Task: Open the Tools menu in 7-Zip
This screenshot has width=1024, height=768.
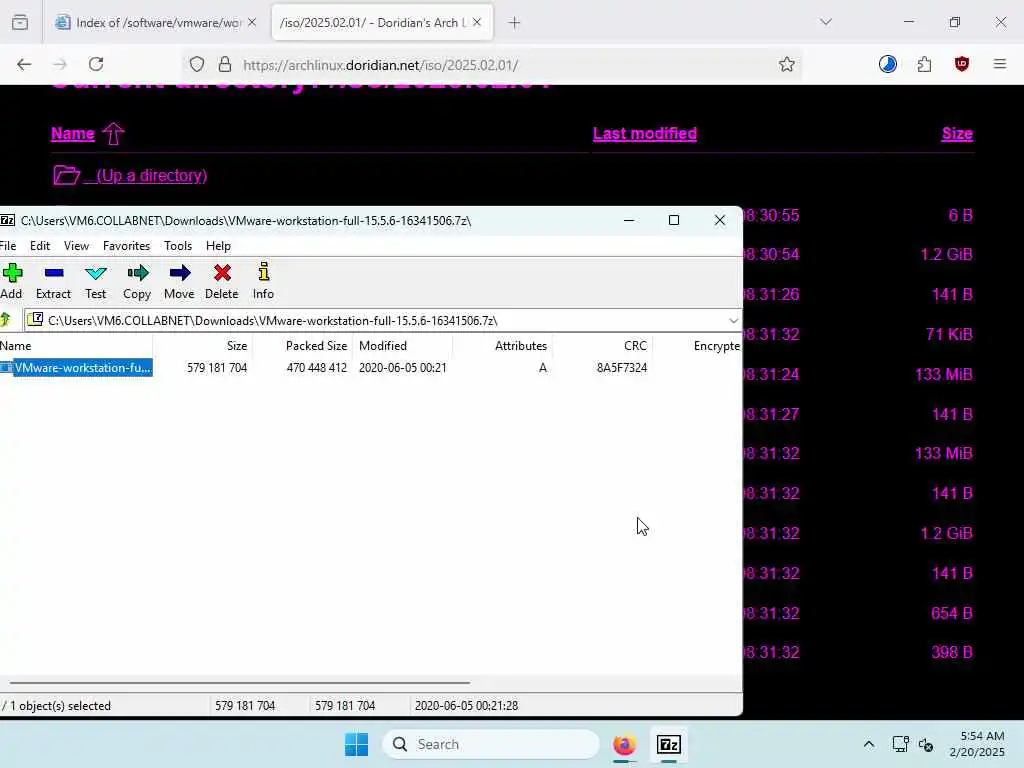Action: click(178, 246)
